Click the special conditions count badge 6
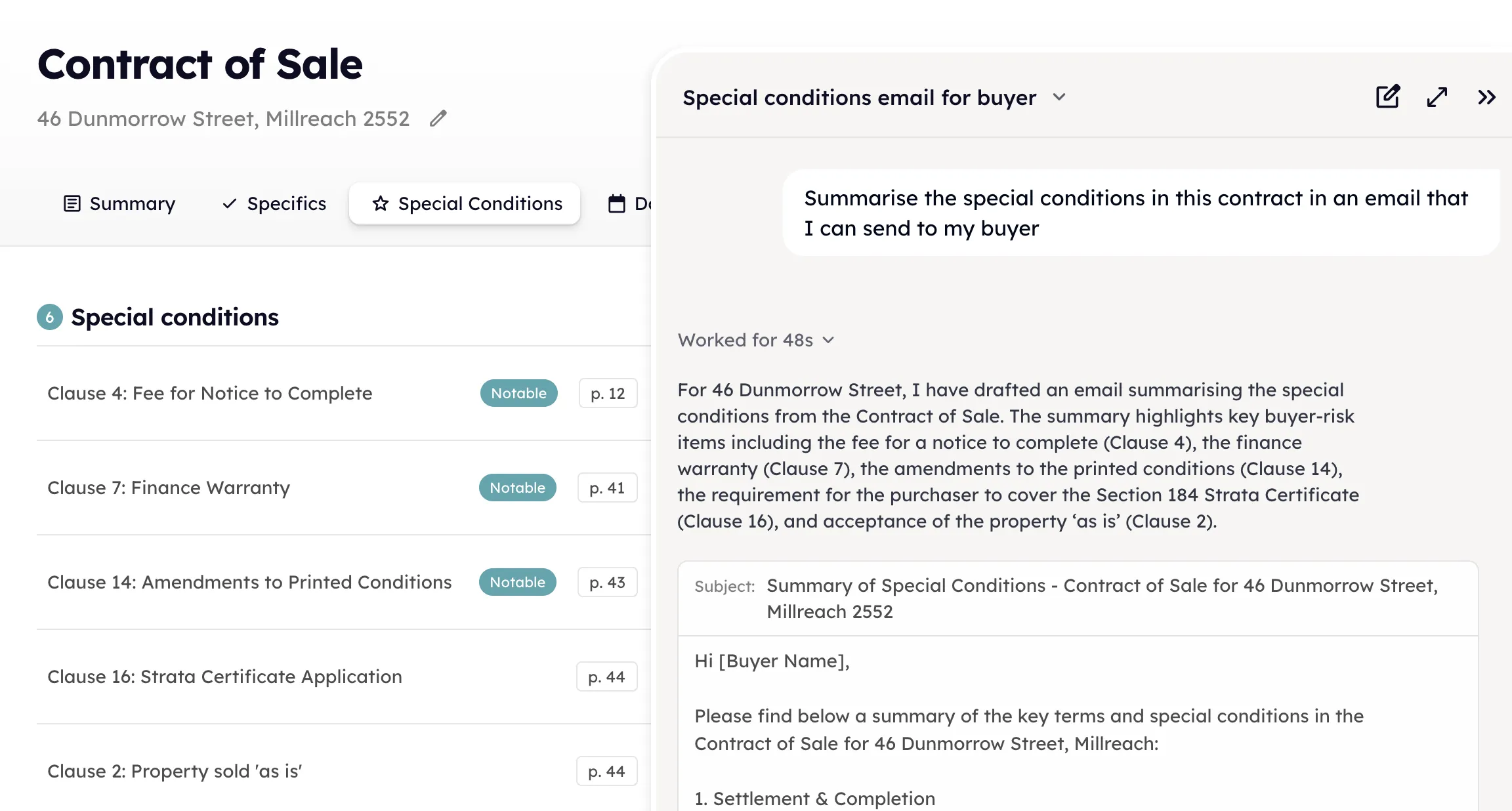The image size is (1512, 811). click(x=50, y=317)
